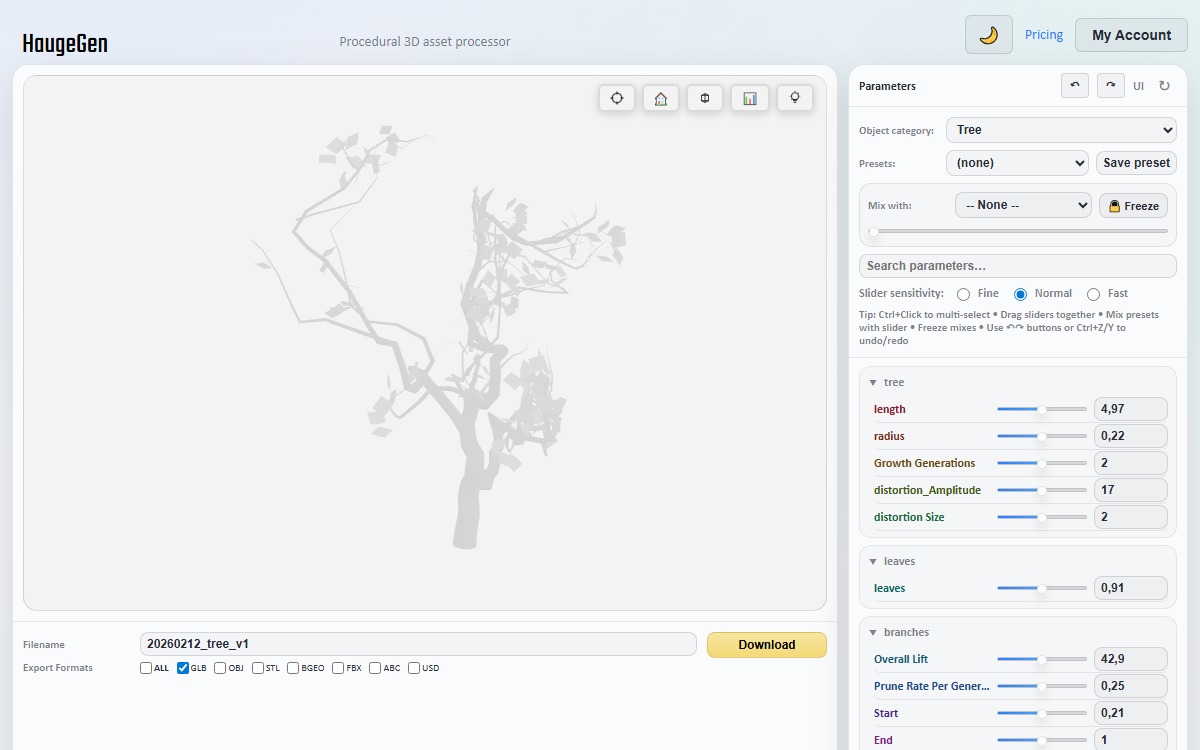The image size is (1200, 750).
Task: Open the bar chart statistics icon
Action: pos(749,98)
